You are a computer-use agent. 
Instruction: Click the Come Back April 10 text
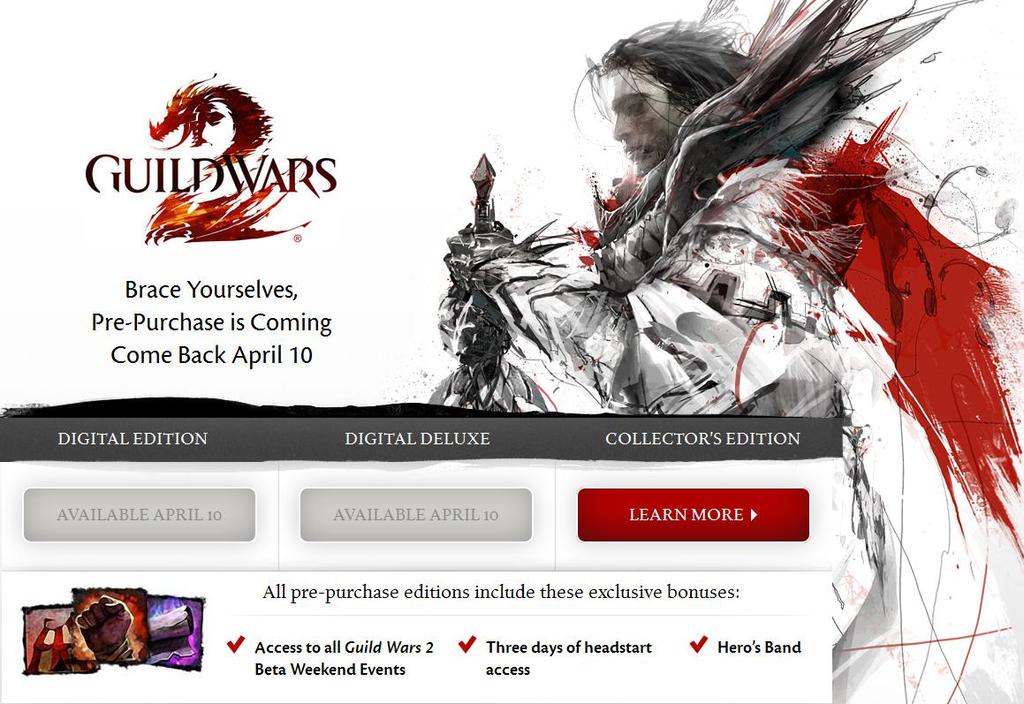(x=212, y=355)
